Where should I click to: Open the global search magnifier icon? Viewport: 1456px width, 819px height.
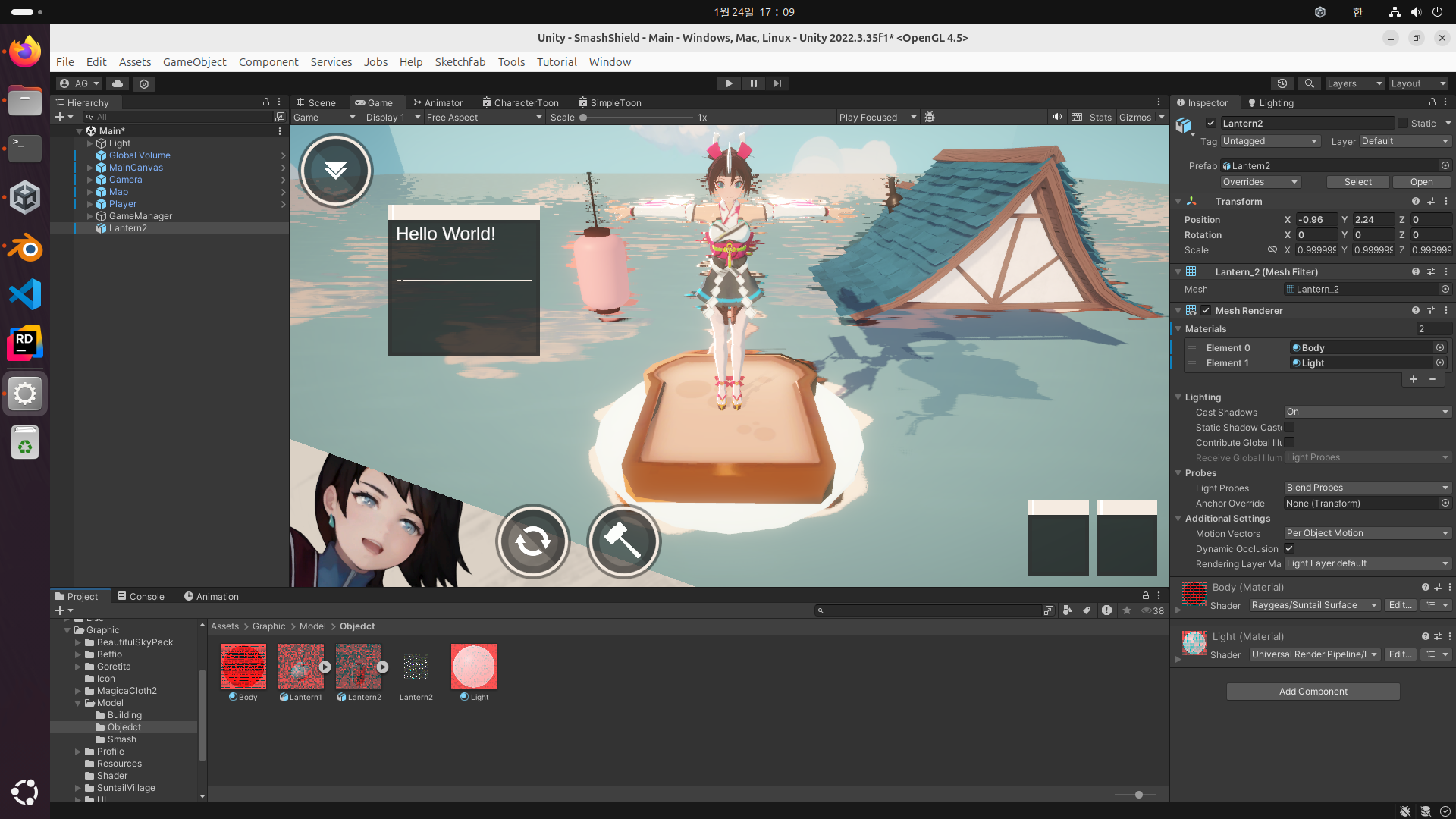[1309, 83]
